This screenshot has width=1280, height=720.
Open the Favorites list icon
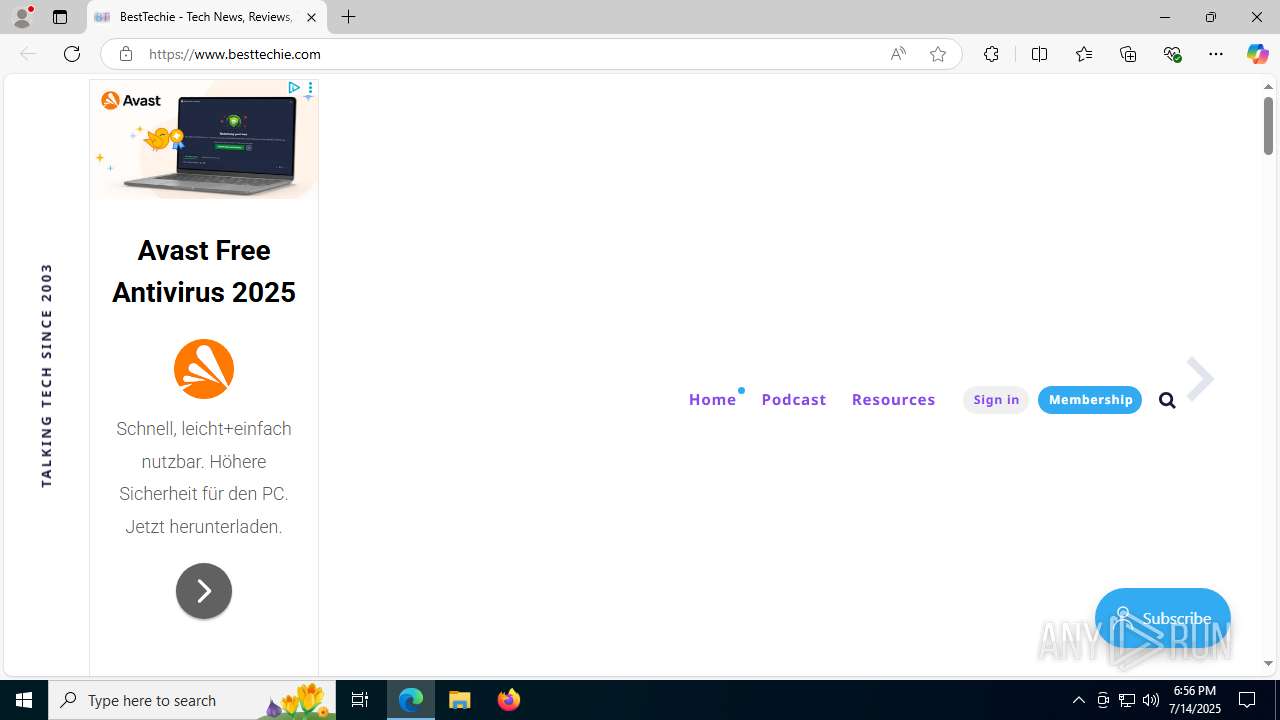1084,54
